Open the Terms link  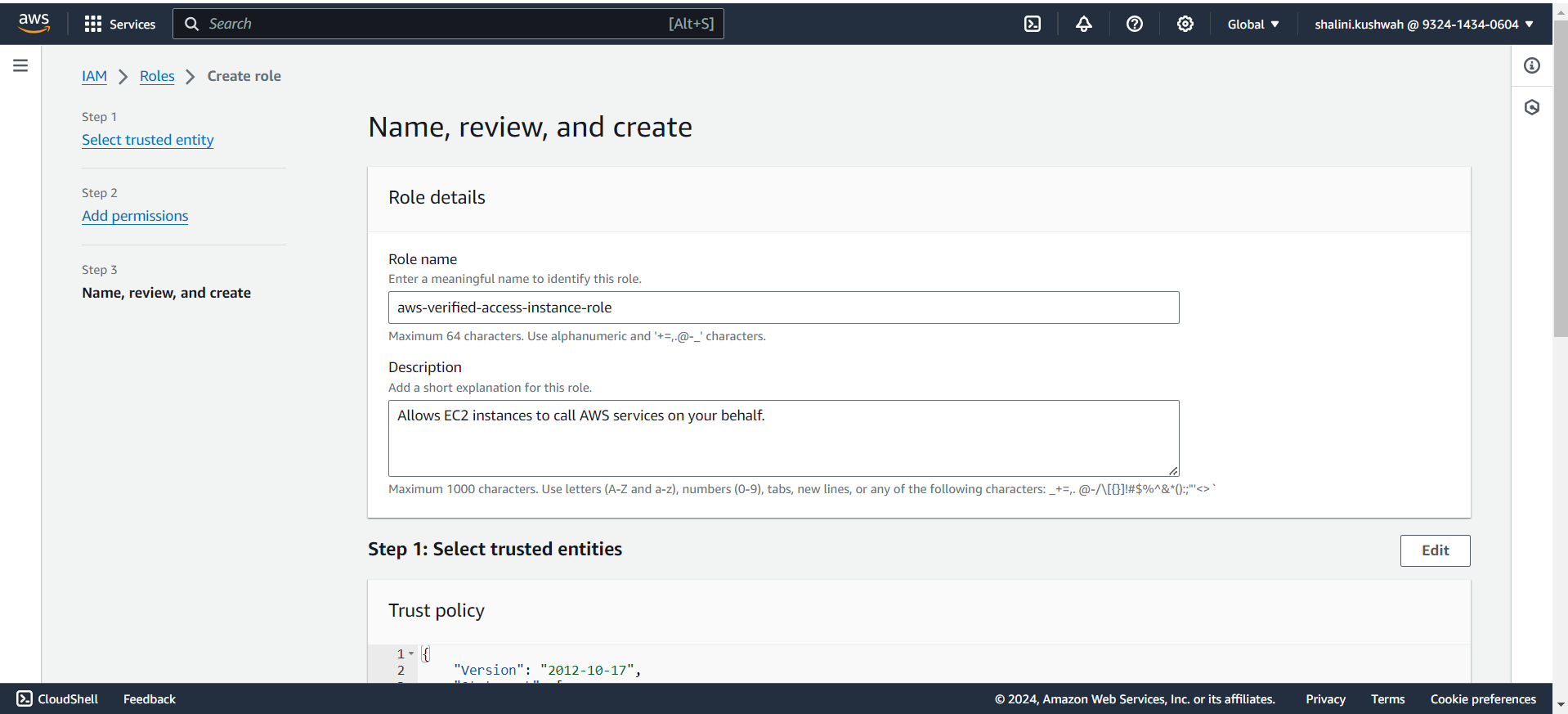click(1387, 698)
